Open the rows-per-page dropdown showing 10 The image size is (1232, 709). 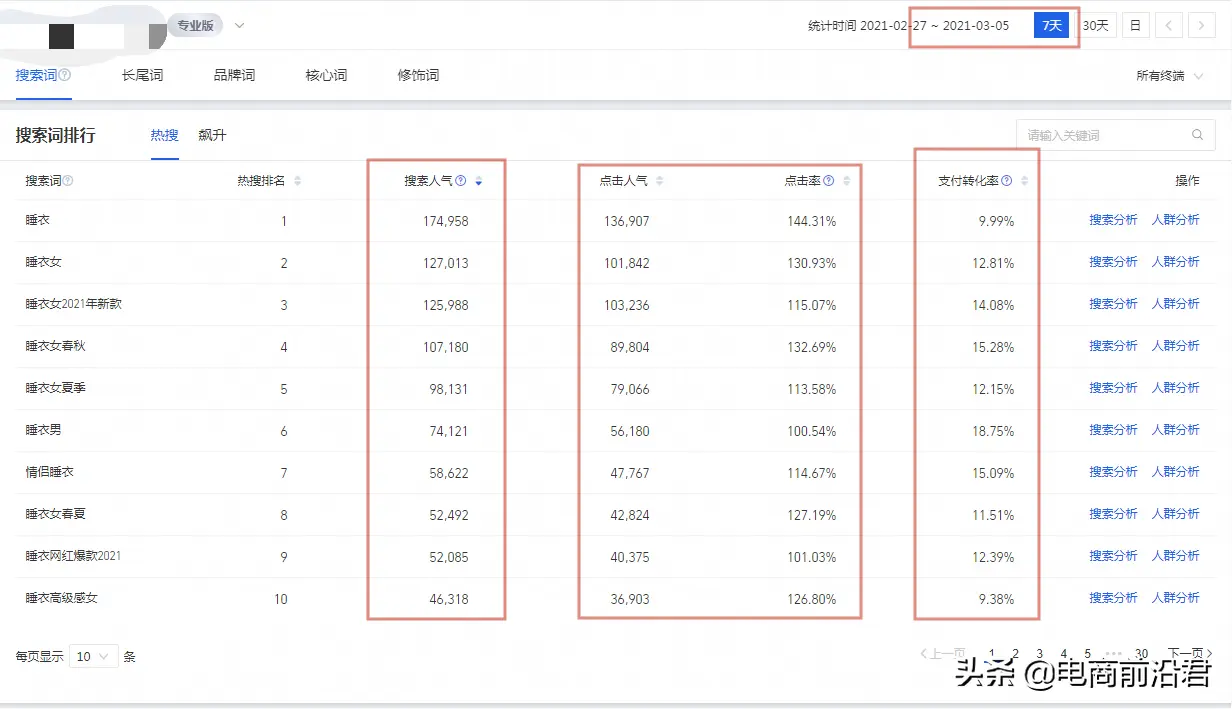click(93, 657)
